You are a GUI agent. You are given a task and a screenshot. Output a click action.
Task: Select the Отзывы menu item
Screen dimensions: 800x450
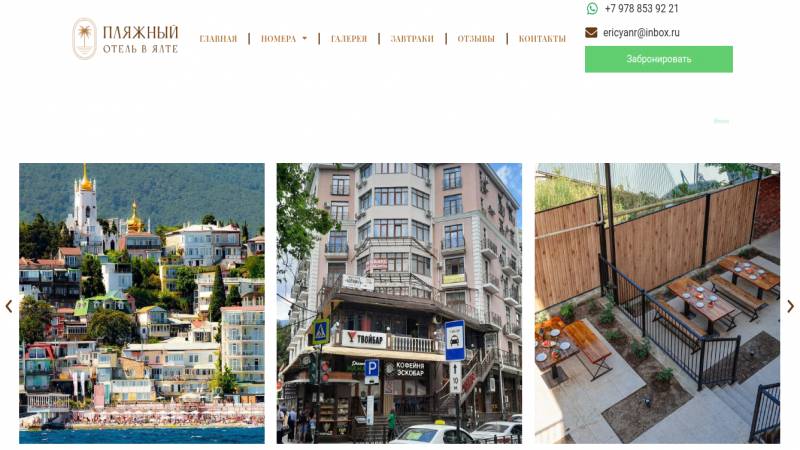[x=476, y=39]
